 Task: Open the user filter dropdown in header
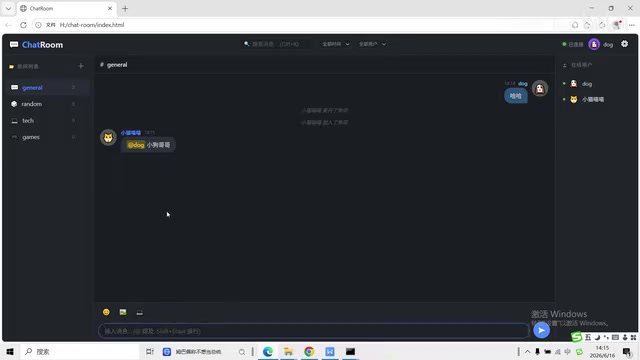pos(372,44)
